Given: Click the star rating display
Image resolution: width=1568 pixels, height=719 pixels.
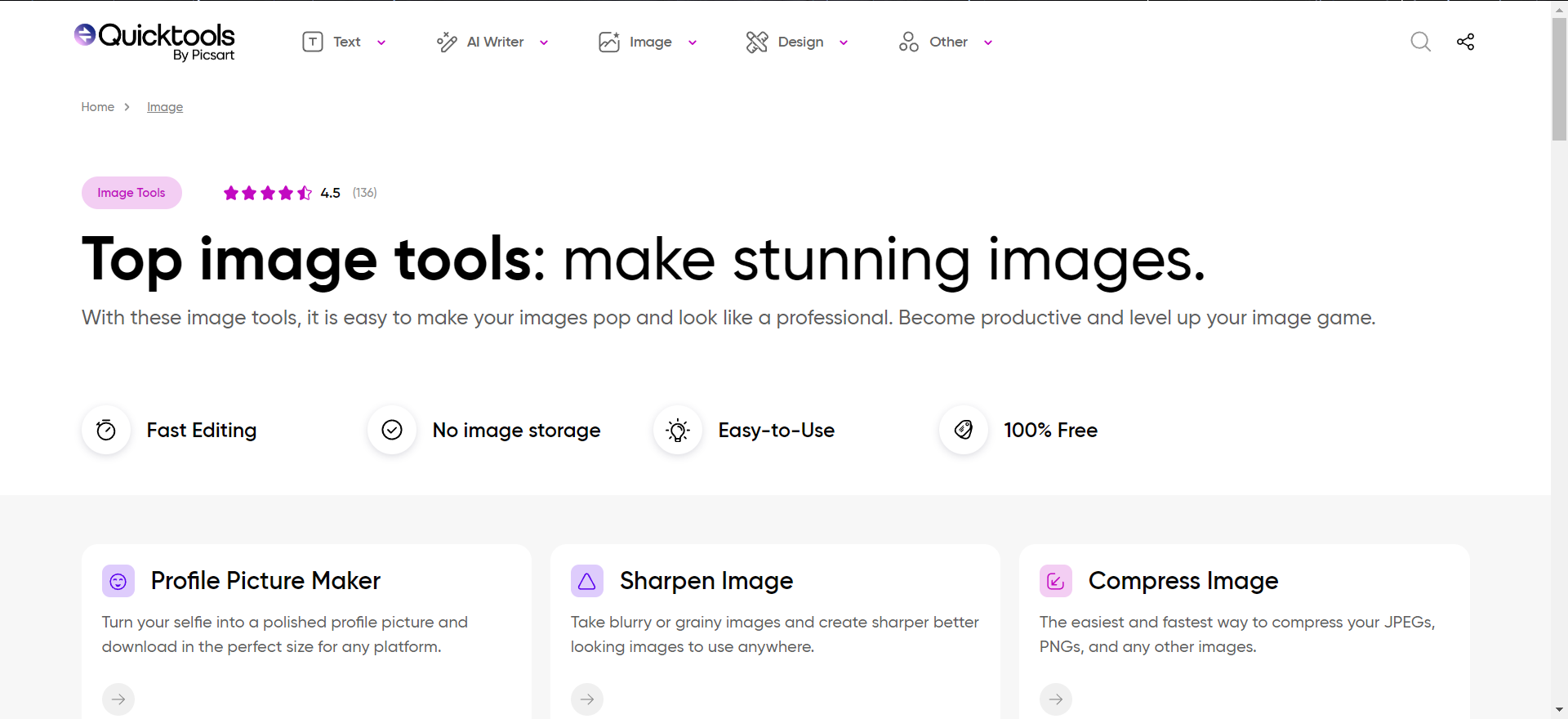Looking at the screenshot, I should point(268,193).
